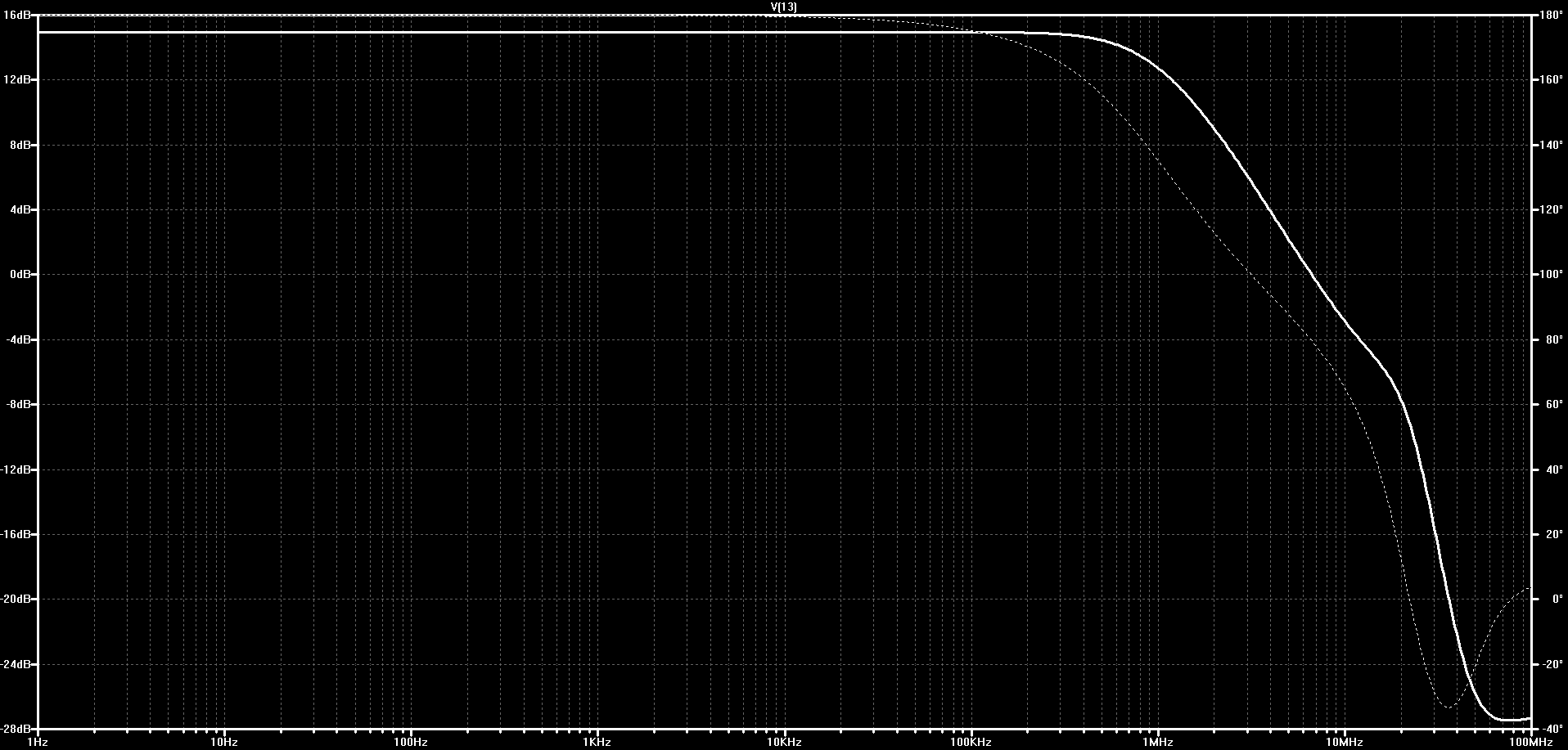Click the -4dB magnitude axis label
The width and height of the screenshot is (1568, 750).
click(x=18, y=339)
